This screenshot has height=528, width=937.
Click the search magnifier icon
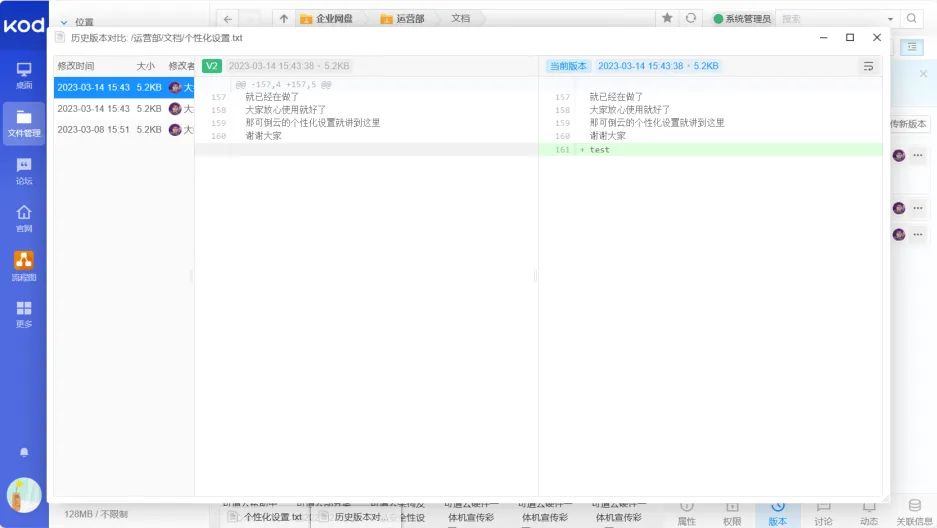point(911,18)
